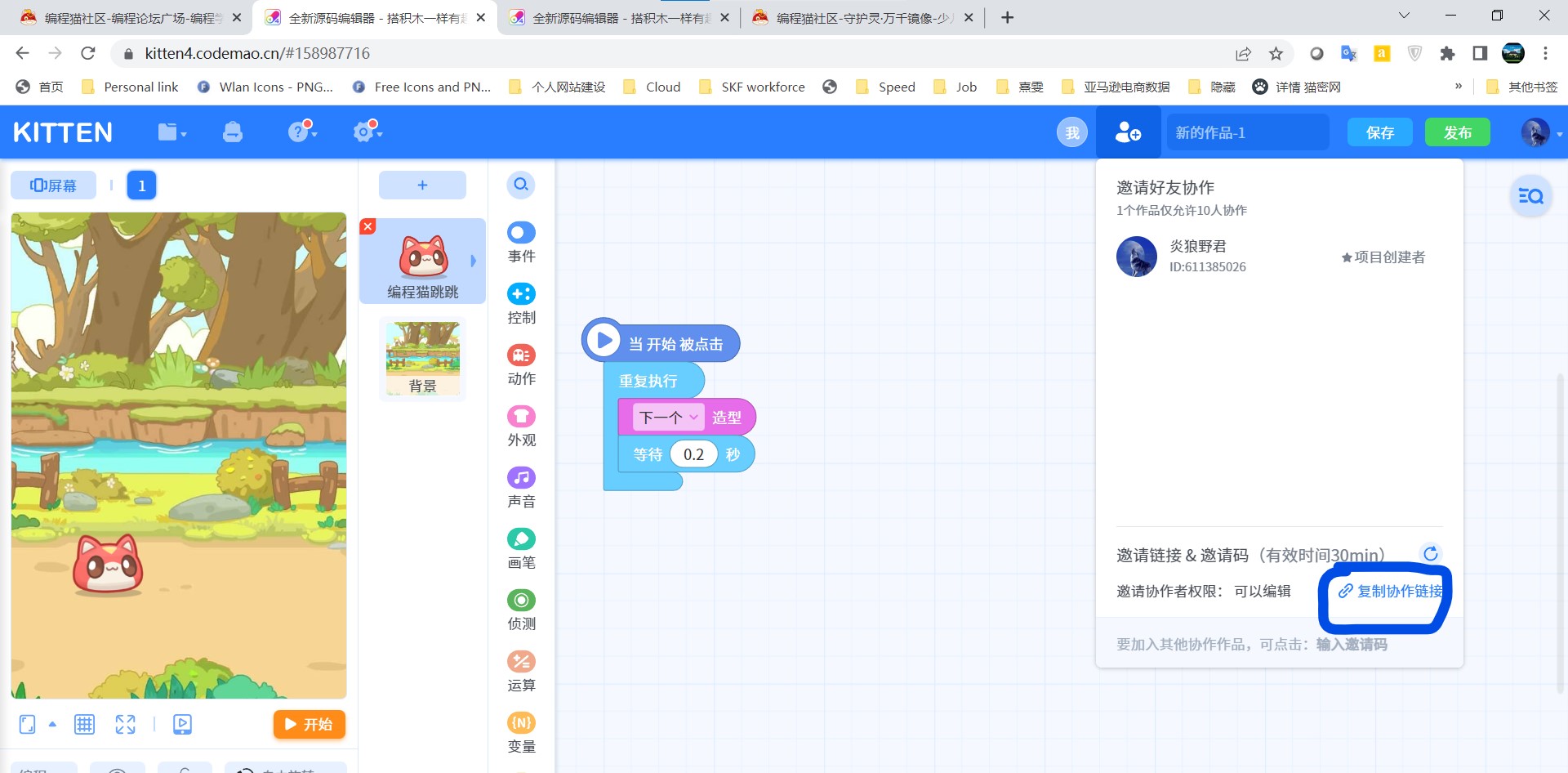This screenshot has width=1568, height=773.
Task: Click the 保存 save button
Action: (x=1379, y=132)
